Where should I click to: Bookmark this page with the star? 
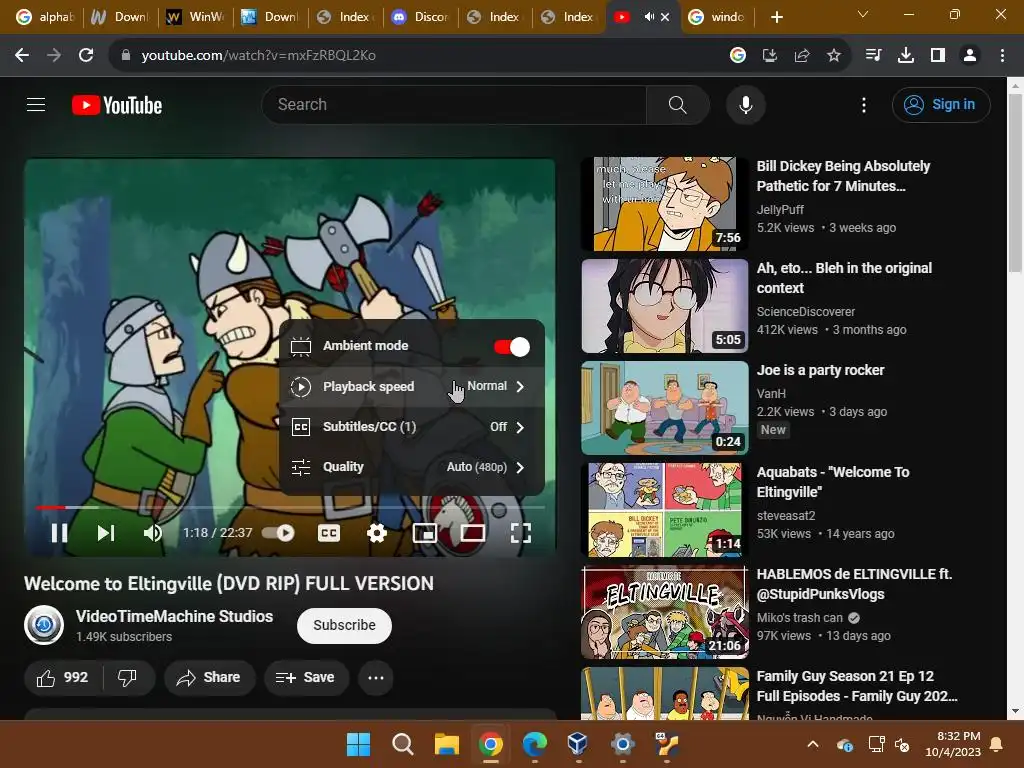[x=833, y=56]
